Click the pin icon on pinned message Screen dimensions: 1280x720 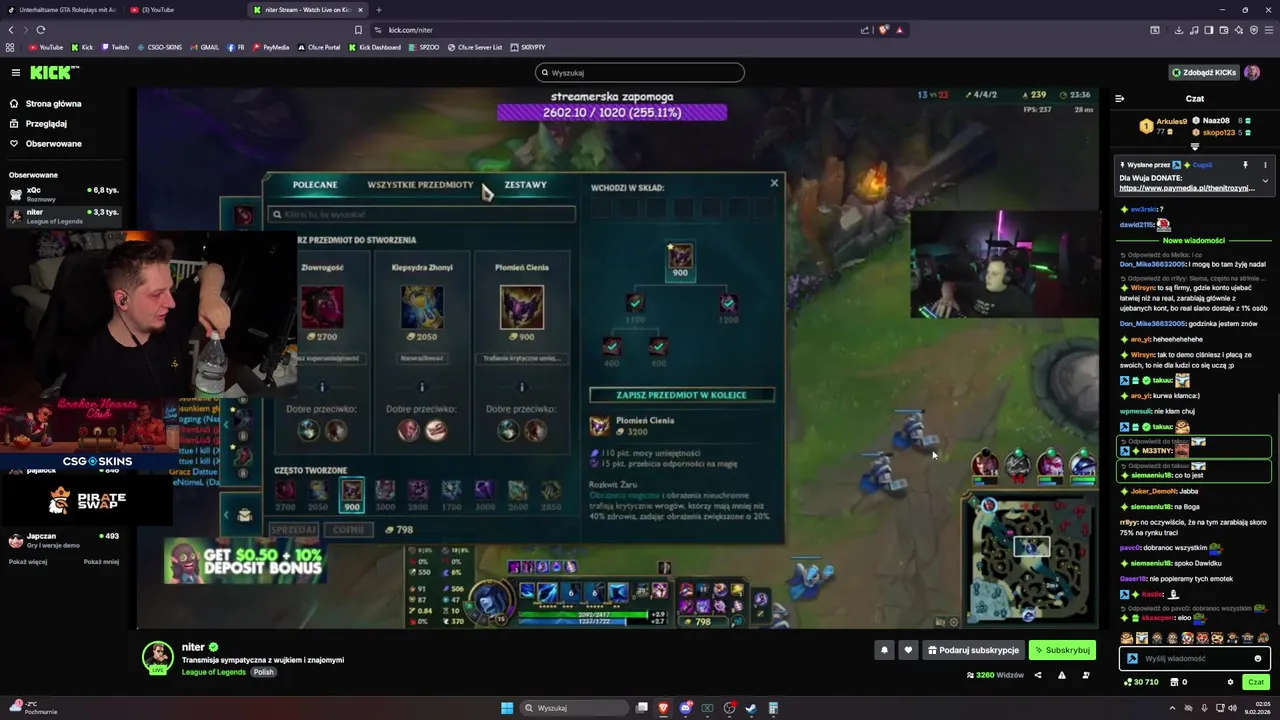tap(1245, 165)
